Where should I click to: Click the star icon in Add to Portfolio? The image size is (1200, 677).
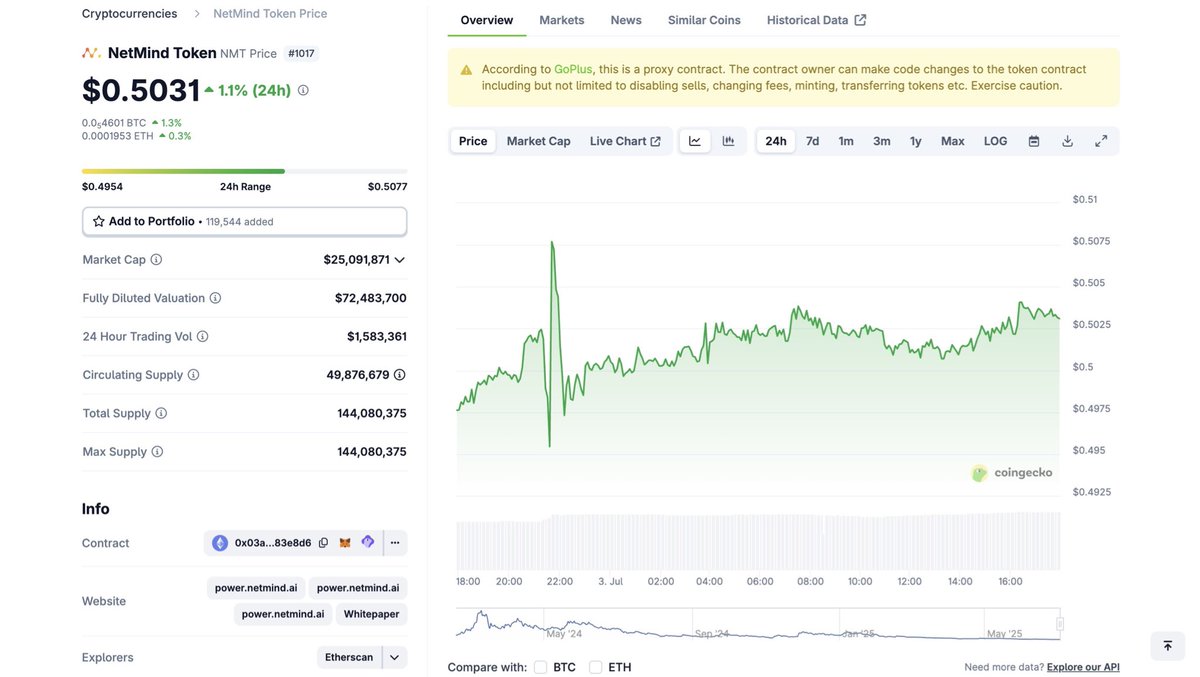click(98, 221)
